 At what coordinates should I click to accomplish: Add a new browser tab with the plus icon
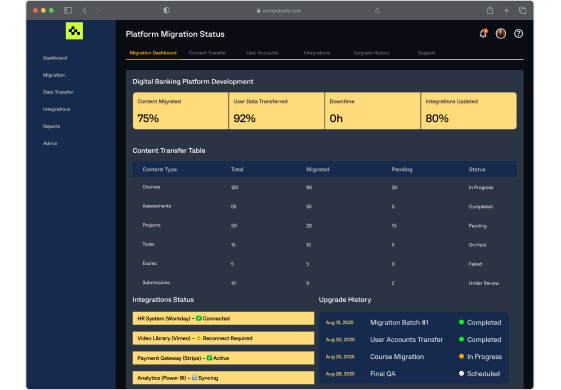coord(506,11)
